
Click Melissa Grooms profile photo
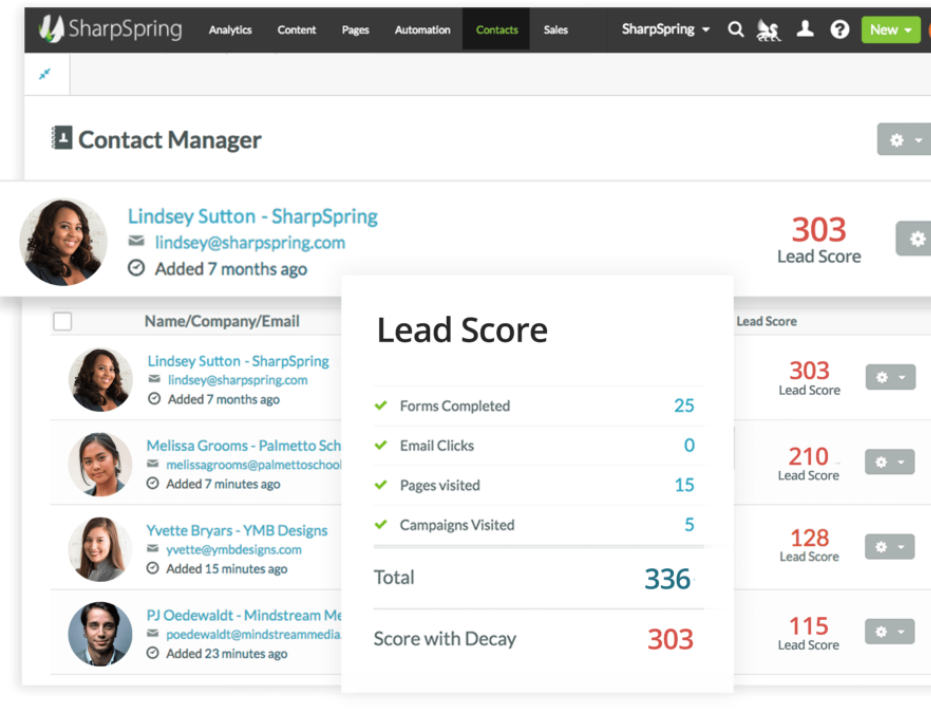point(100,464)
